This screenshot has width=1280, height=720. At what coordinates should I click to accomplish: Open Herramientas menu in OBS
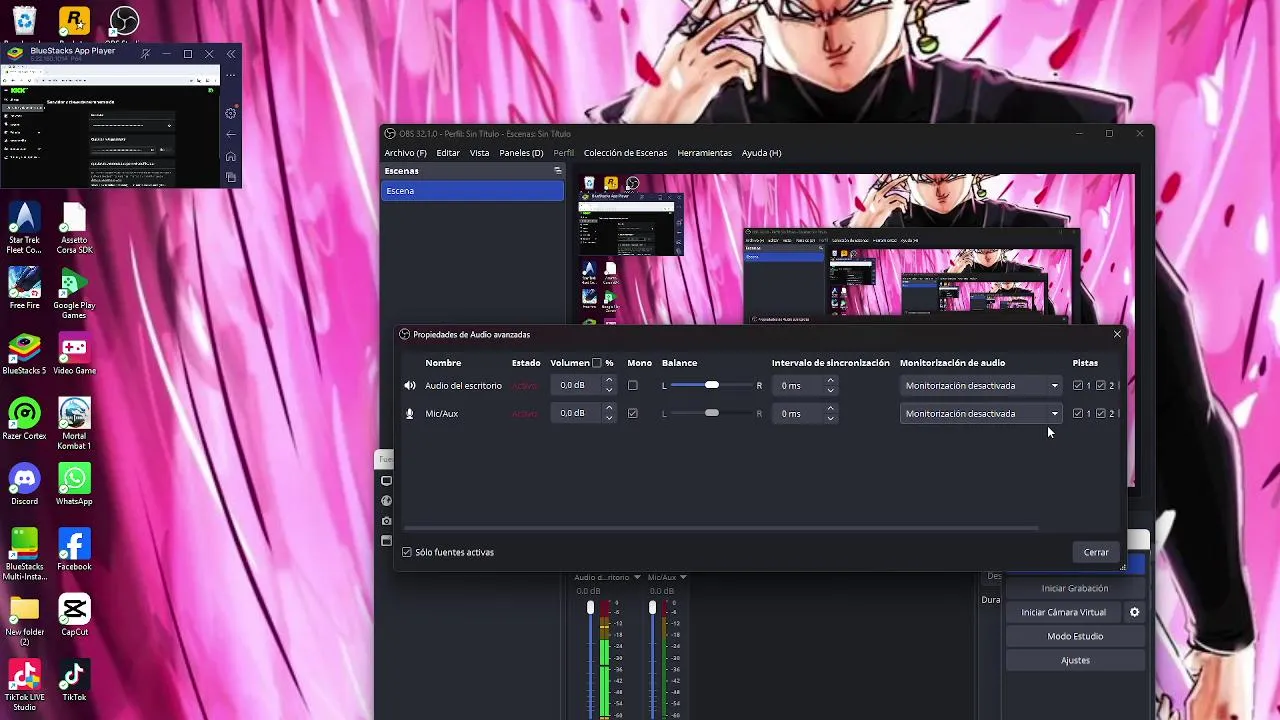tap(705, 153)
